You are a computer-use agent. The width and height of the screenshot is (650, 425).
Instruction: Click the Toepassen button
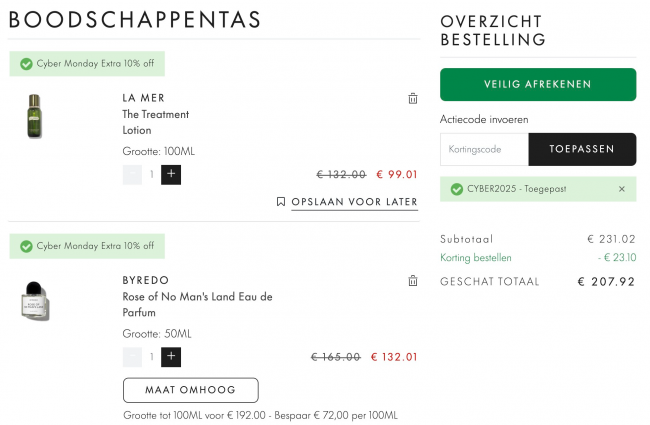(582, 149)
